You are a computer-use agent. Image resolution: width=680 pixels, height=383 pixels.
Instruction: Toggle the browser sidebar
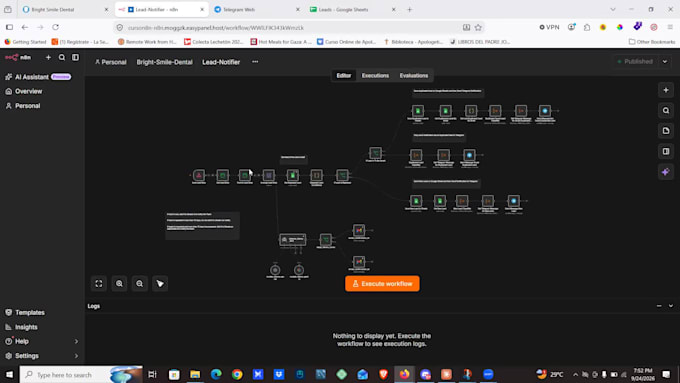coord(9,27)
